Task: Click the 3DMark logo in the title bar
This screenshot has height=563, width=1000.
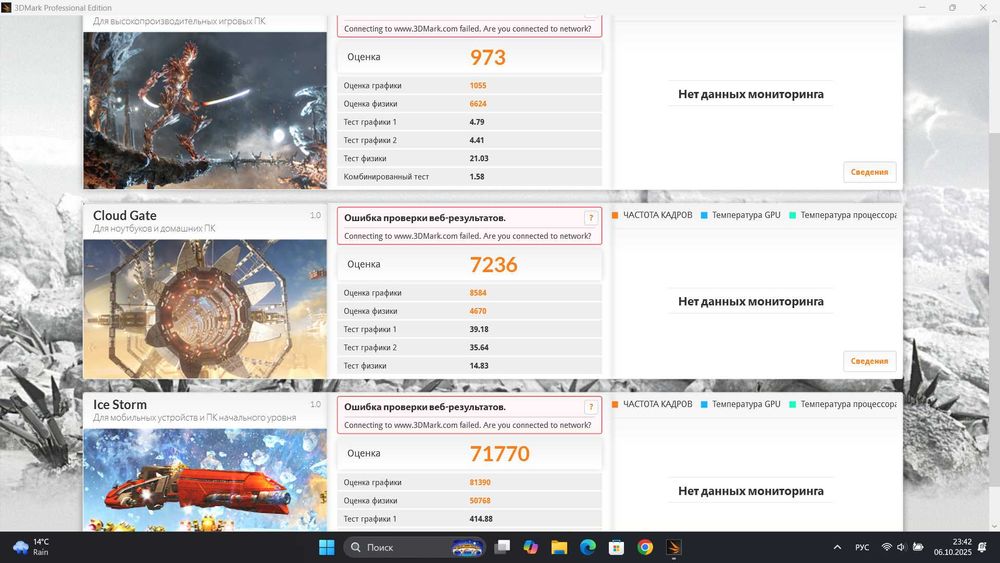Action: [6, 8]
